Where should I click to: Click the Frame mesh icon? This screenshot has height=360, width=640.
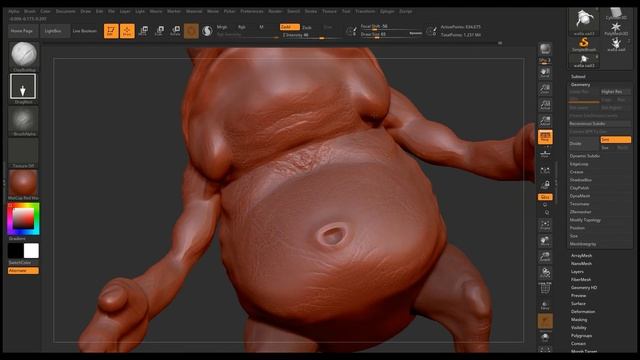pos(545,225)
